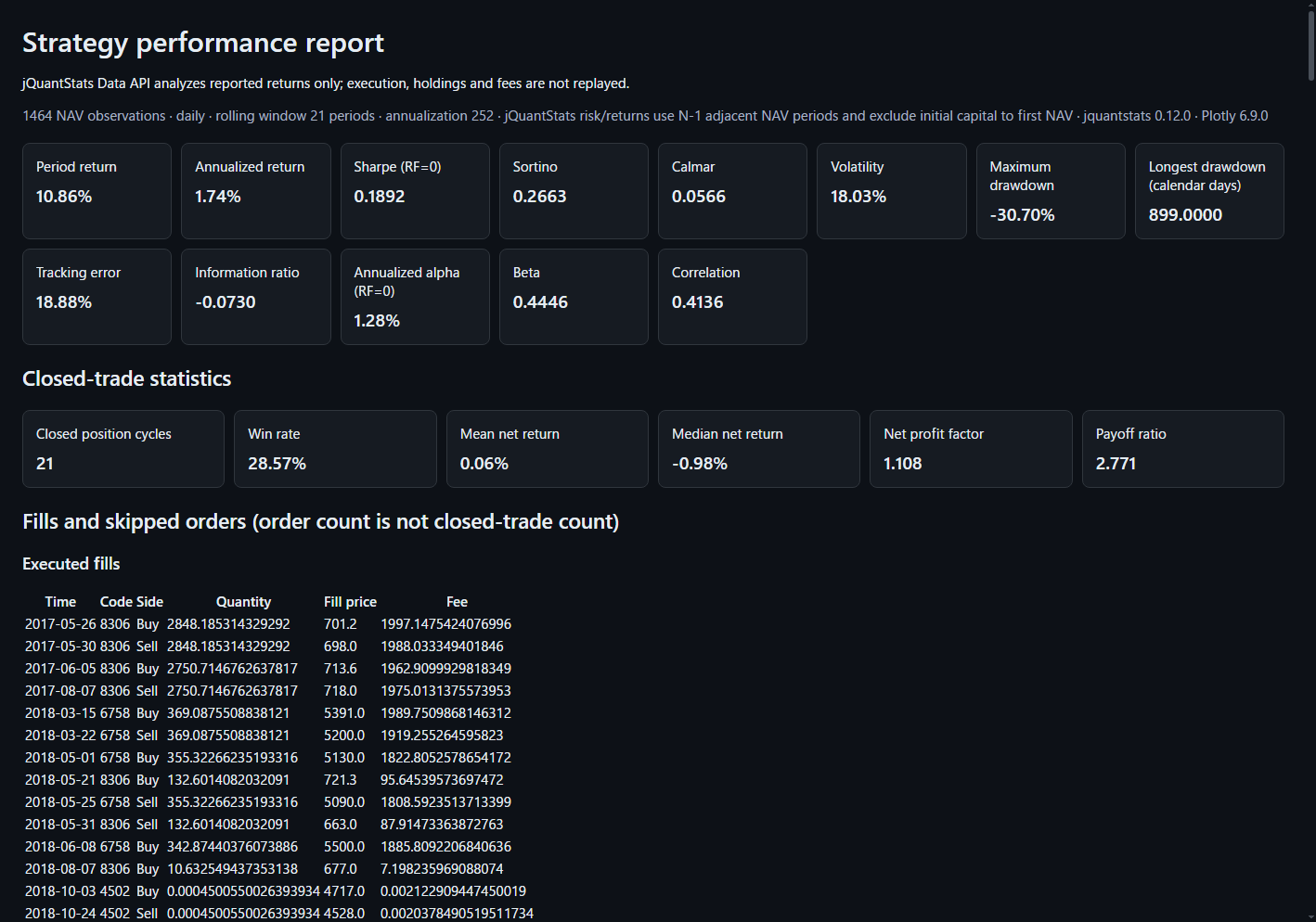Click the fill price 721.3
1316x922 pixels.
pyautogui.click(x=341, y=780)
